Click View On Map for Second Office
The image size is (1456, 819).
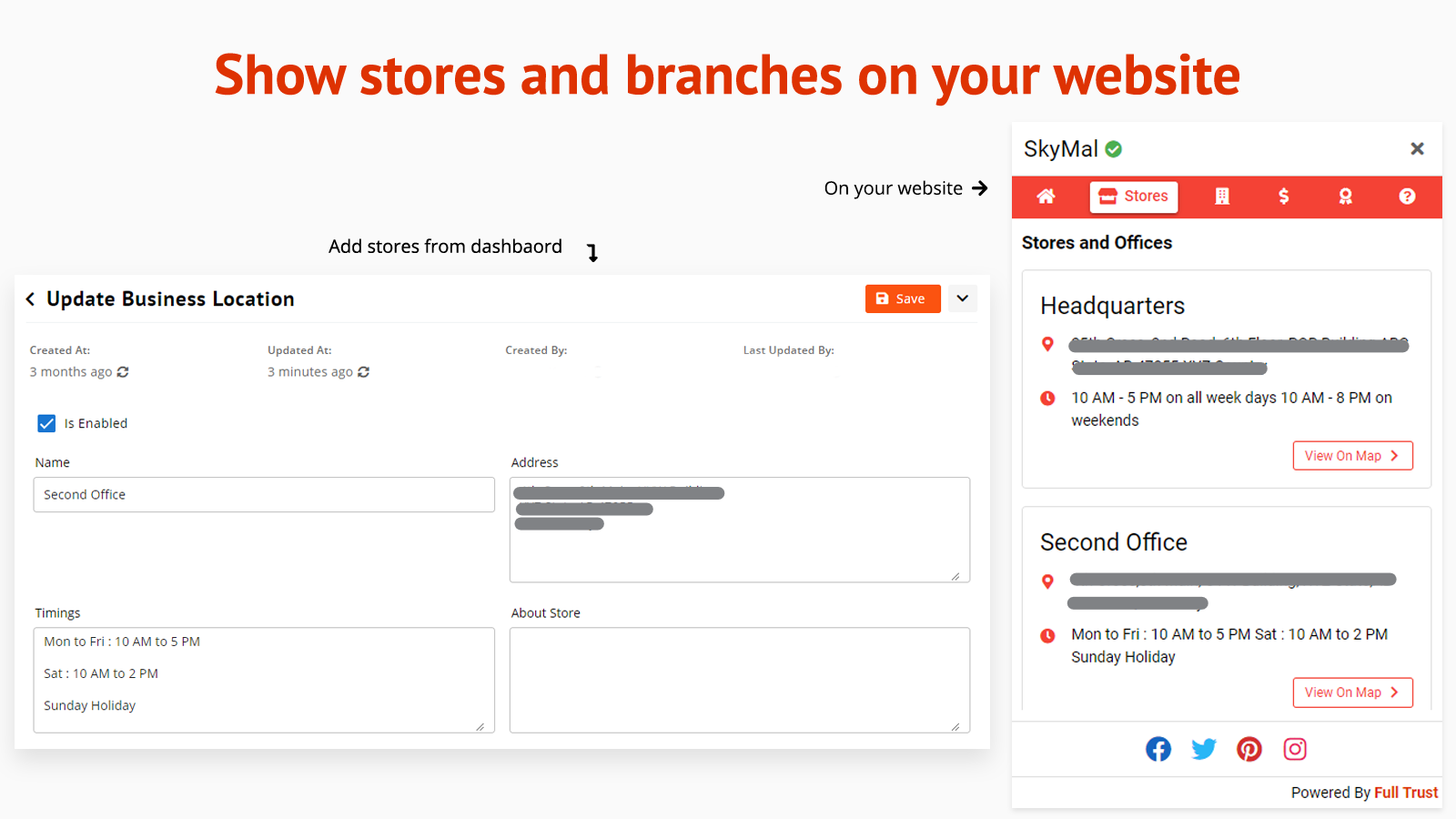(x=1352, y=693)
